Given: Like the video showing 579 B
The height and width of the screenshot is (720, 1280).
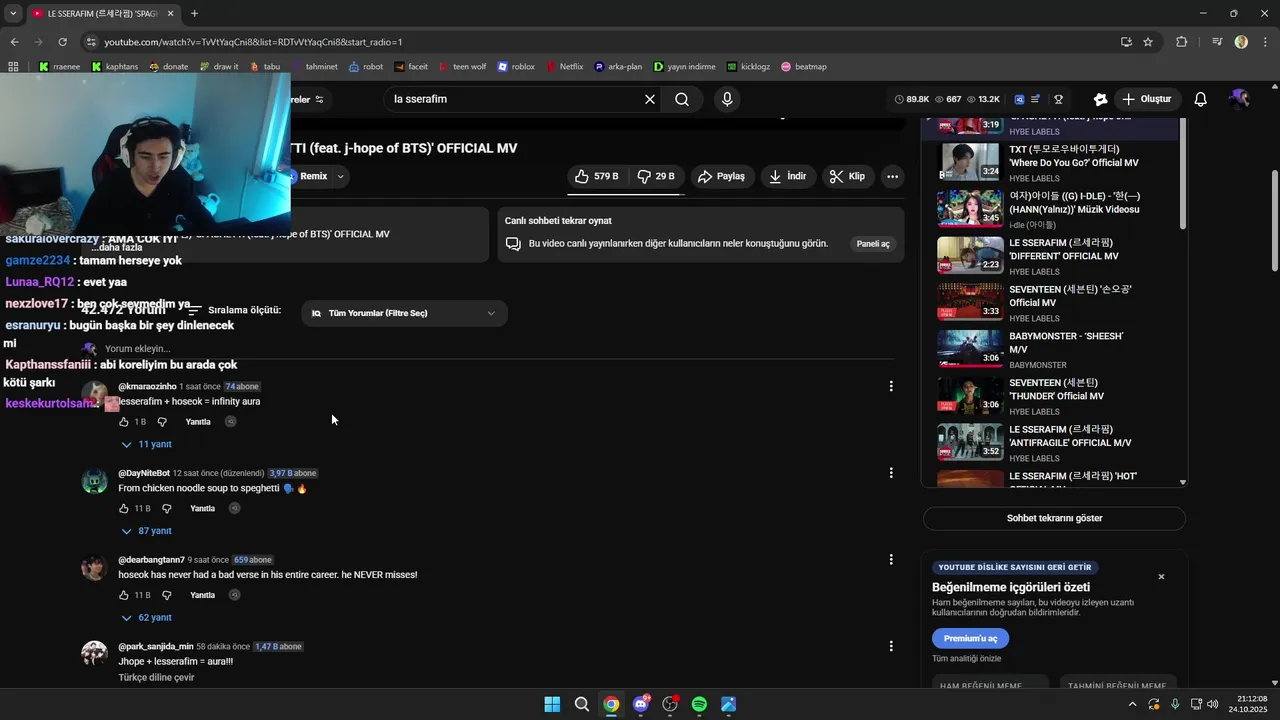Looking at the screenshot, I should [x=596, y=176].
